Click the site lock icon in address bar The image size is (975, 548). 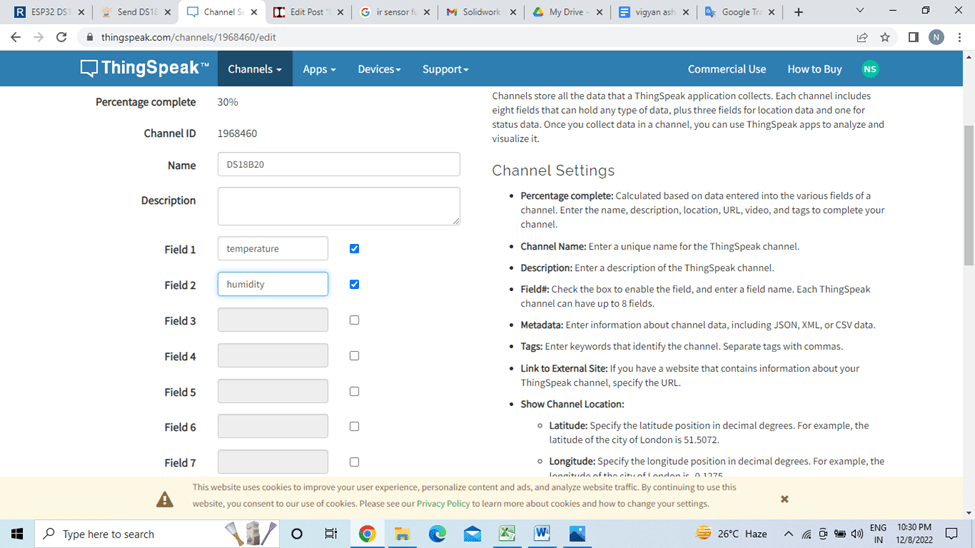90,37
